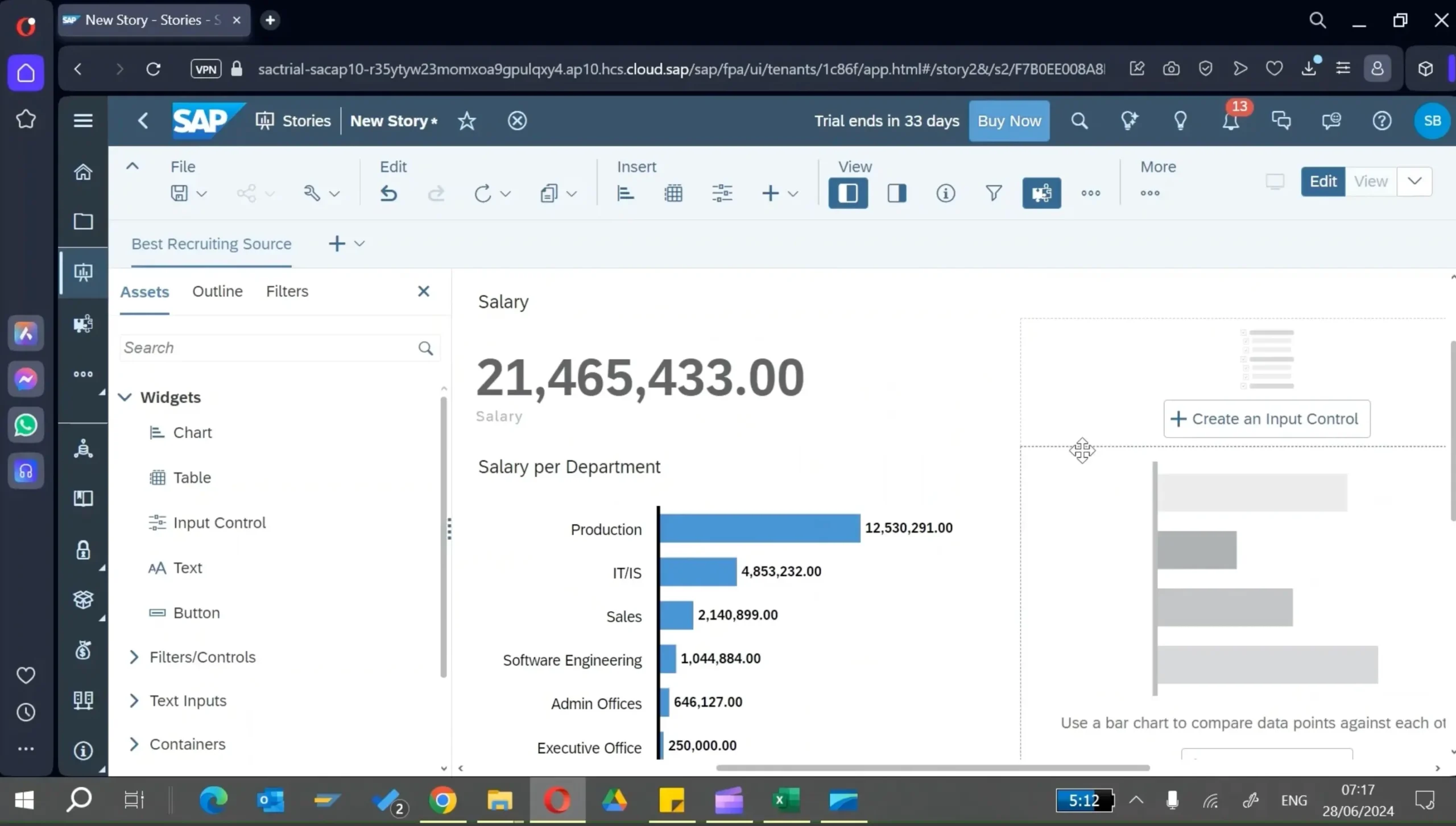Switch to the Assets tab
Screen dimensions: 1456x826
pos(144,292)
